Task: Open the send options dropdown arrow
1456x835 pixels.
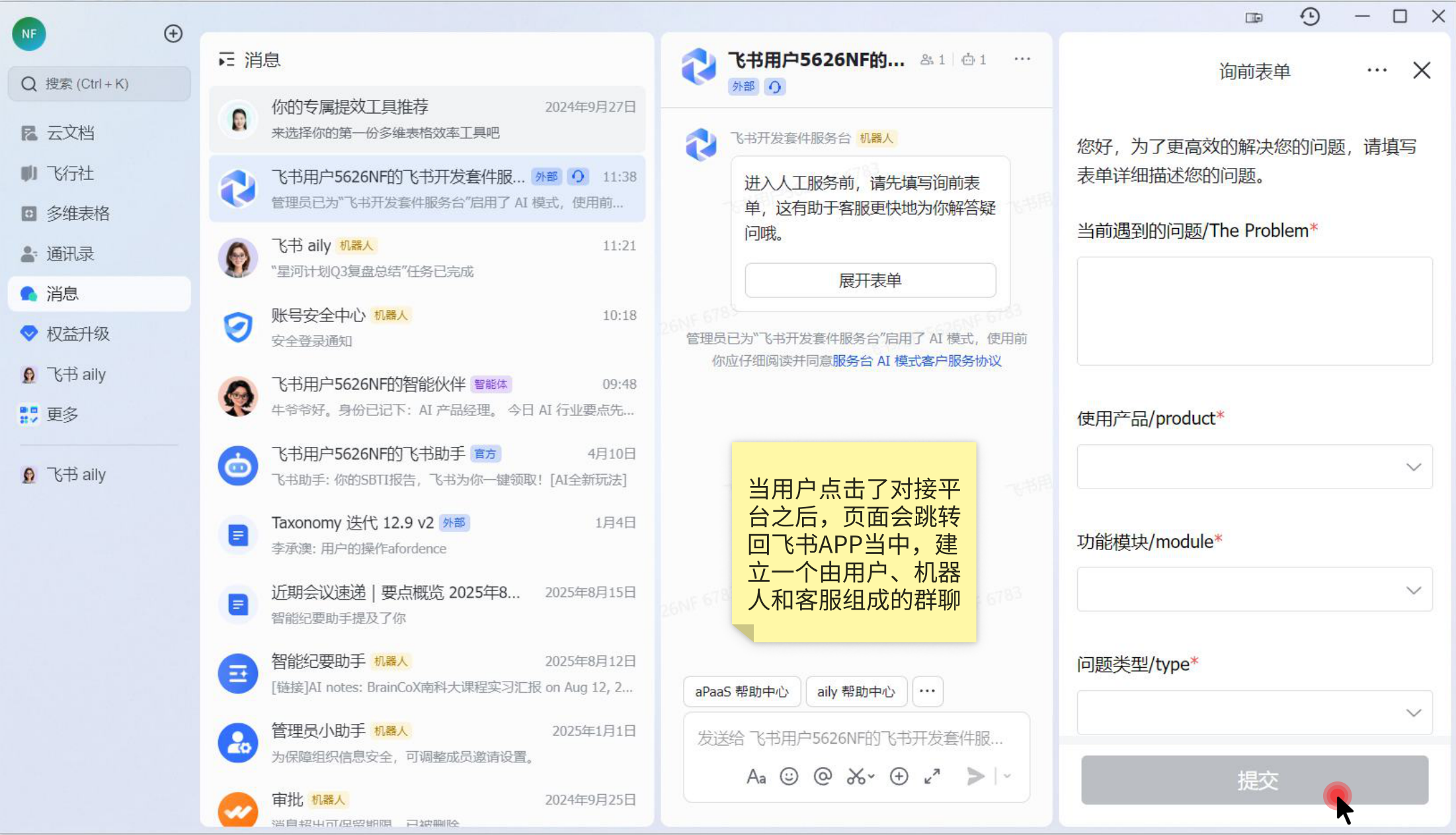Action: click(x=1007, y=777)
